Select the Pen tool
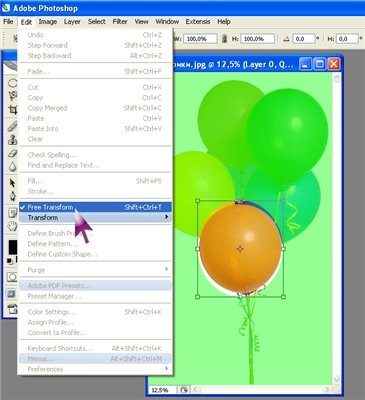The height and width of the screenshot is (400, 365). (x=13, y=196)
